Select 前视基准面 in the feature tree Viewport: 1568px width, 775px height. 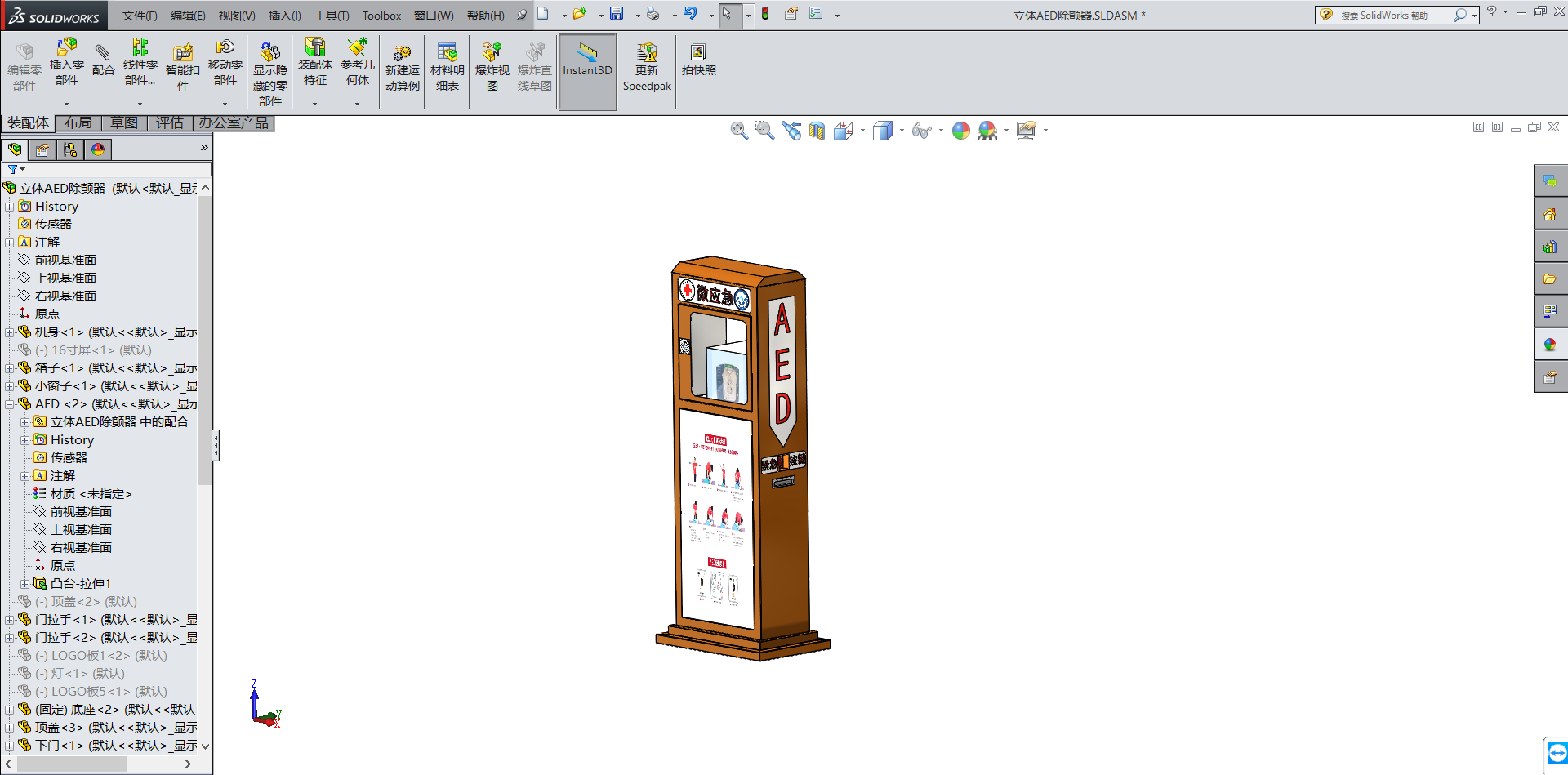tap(65, 261)
